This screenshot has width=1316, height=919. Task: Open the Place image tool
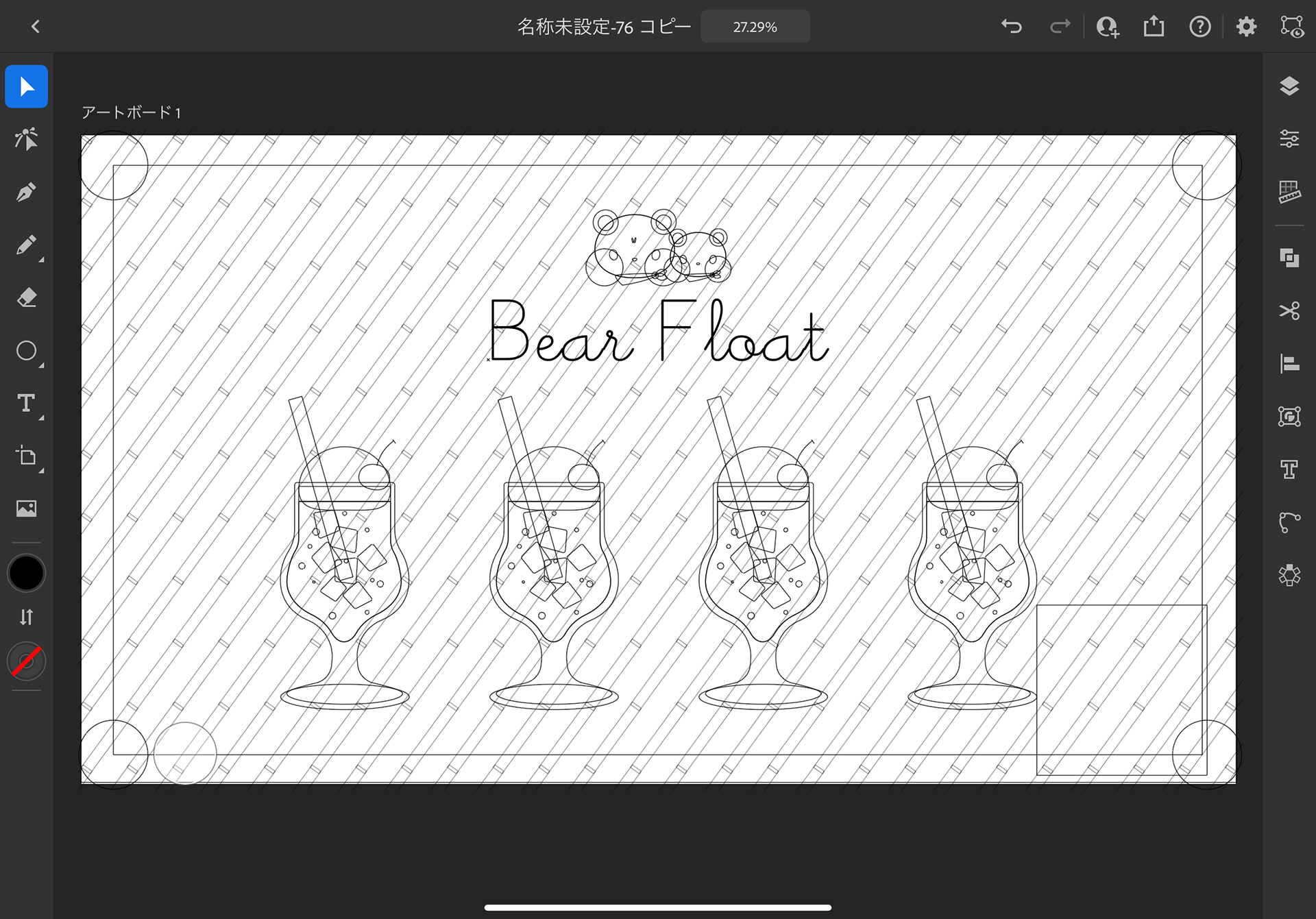(26, 508)
